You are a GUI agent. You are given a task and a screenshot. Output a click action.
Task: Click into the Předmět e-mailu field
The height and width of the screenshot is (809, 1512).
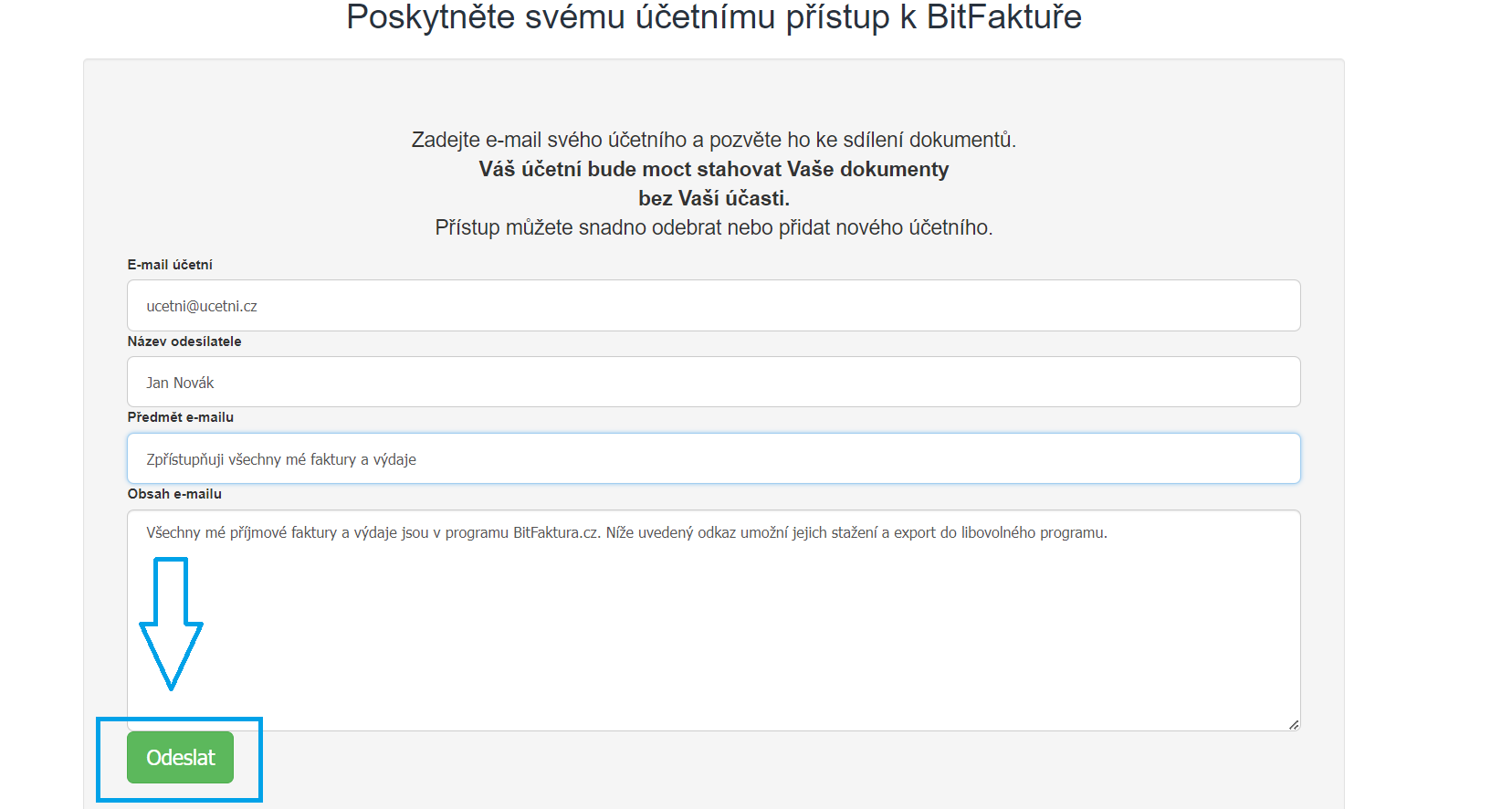coord(713,458)
